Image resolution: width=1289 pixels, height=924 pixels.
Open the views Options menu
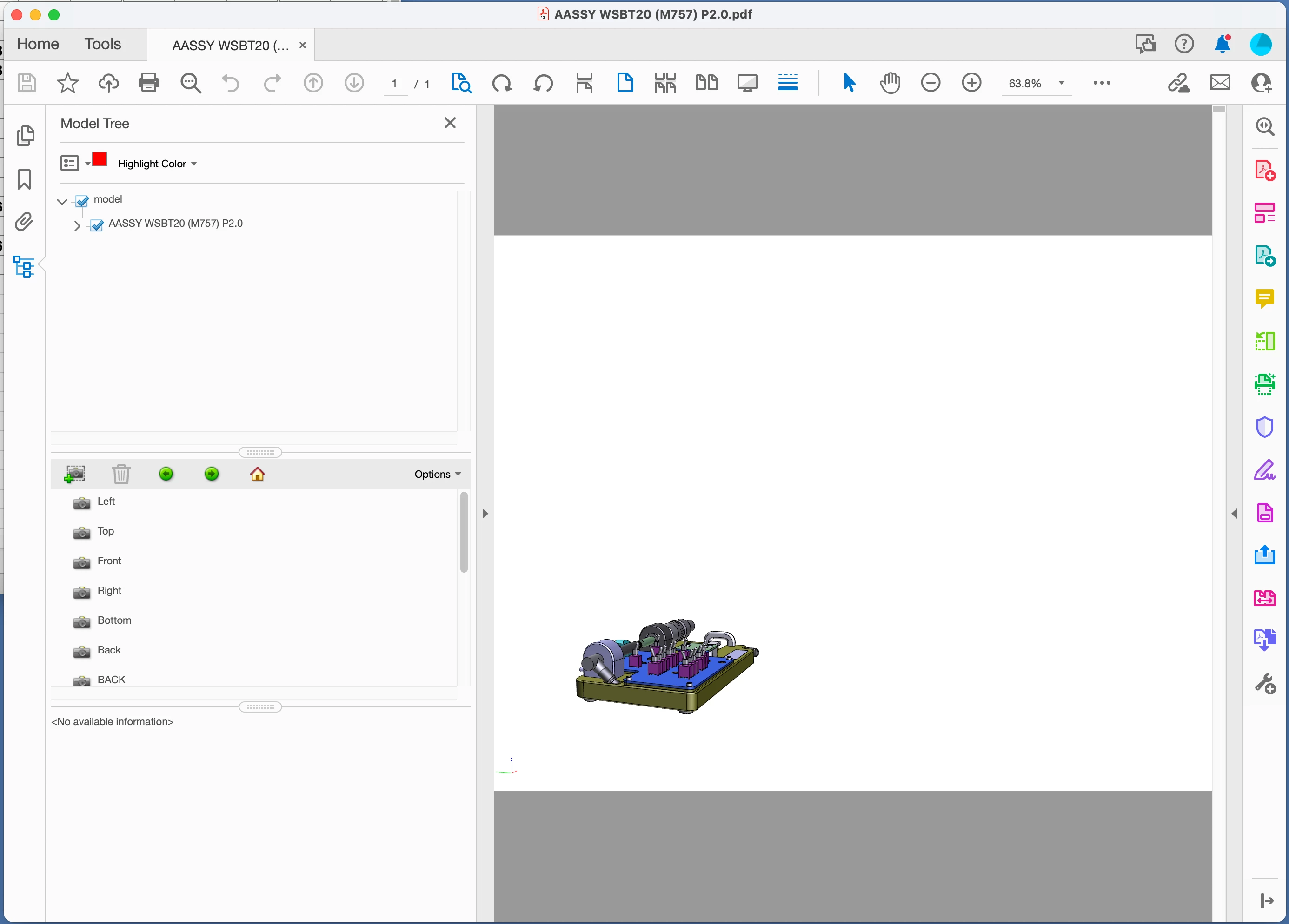point(437,474)
